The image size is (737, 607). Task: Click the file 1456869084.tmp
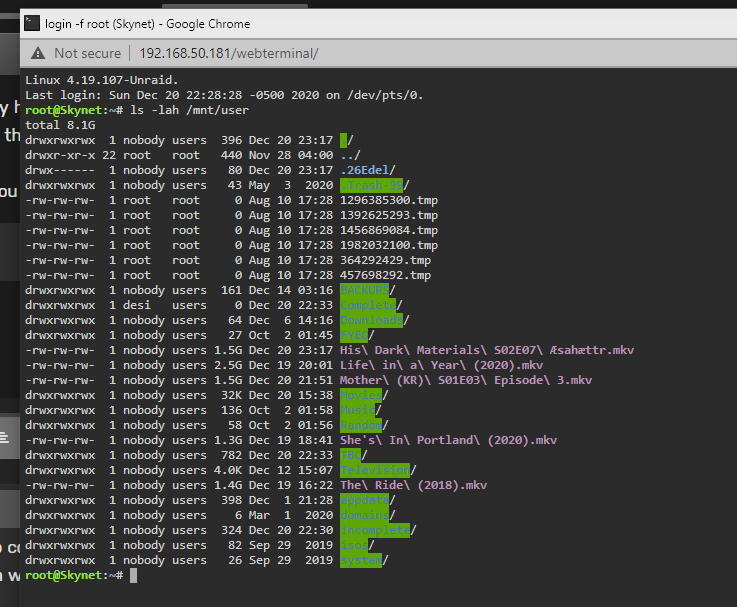pyautogui.click(x=389, y=230)
